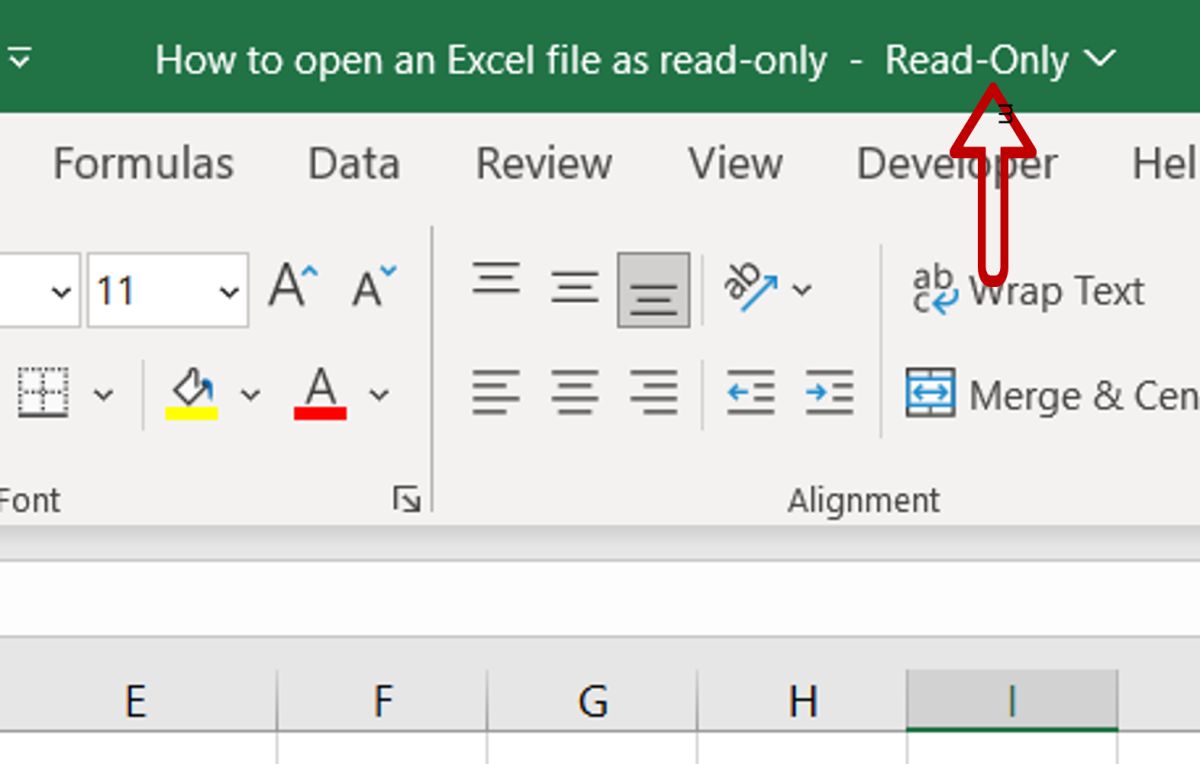
Task: Set text to Bottom Align
Action: click(652, 291)
